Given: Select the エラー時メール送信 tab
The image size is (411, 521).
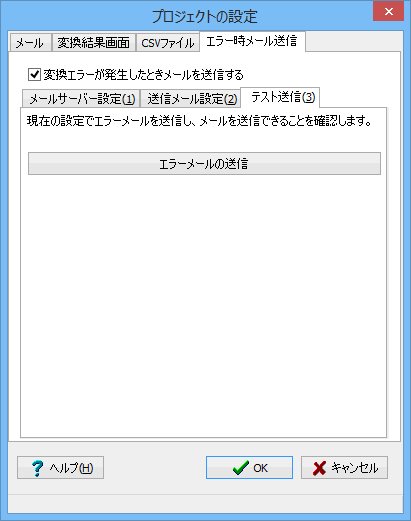Looking at the screenshot, I should (252, 41).
